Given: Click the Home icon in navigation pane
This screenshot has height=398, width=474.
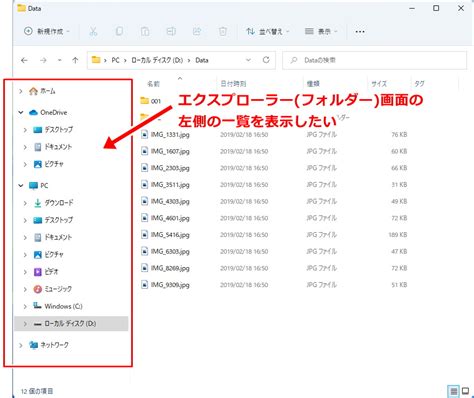Looking at the screenshot, I should coord(33,91).
